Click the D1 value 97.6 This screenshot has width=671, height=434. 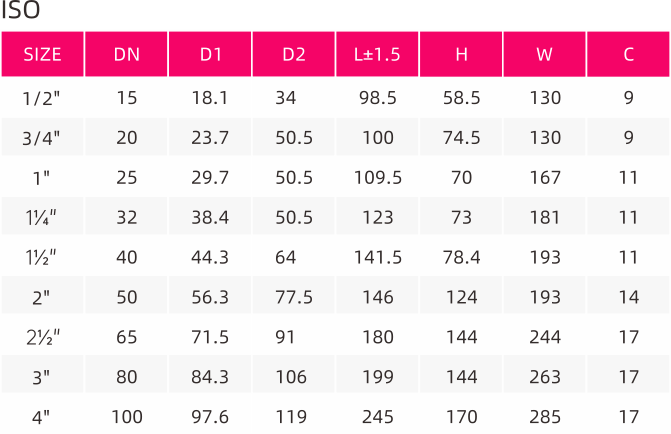click(x=210, y=417)
